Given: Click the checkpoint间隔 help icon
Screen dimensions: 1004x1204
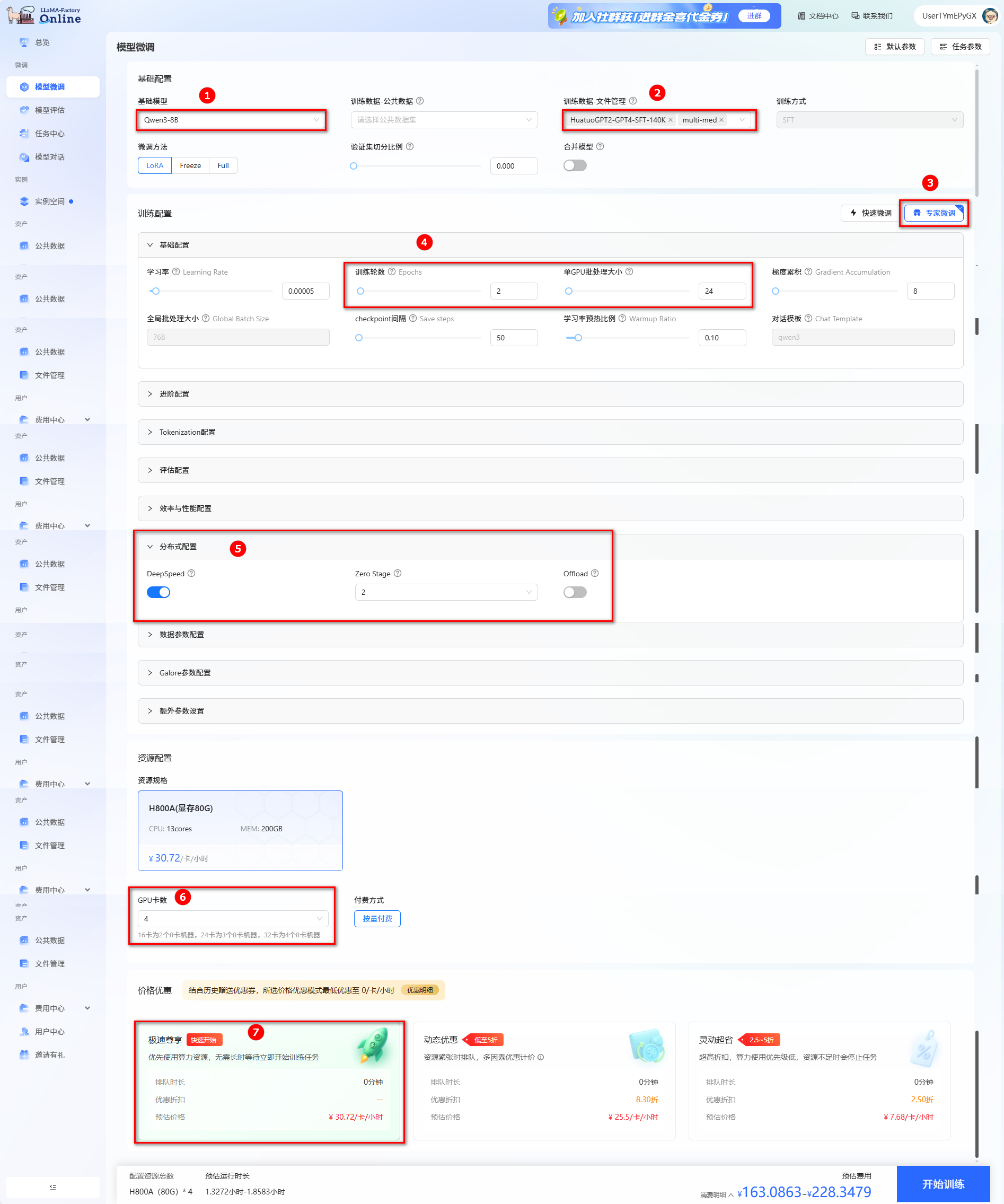Looking at the screenshot, I should (x=413, y=318).
